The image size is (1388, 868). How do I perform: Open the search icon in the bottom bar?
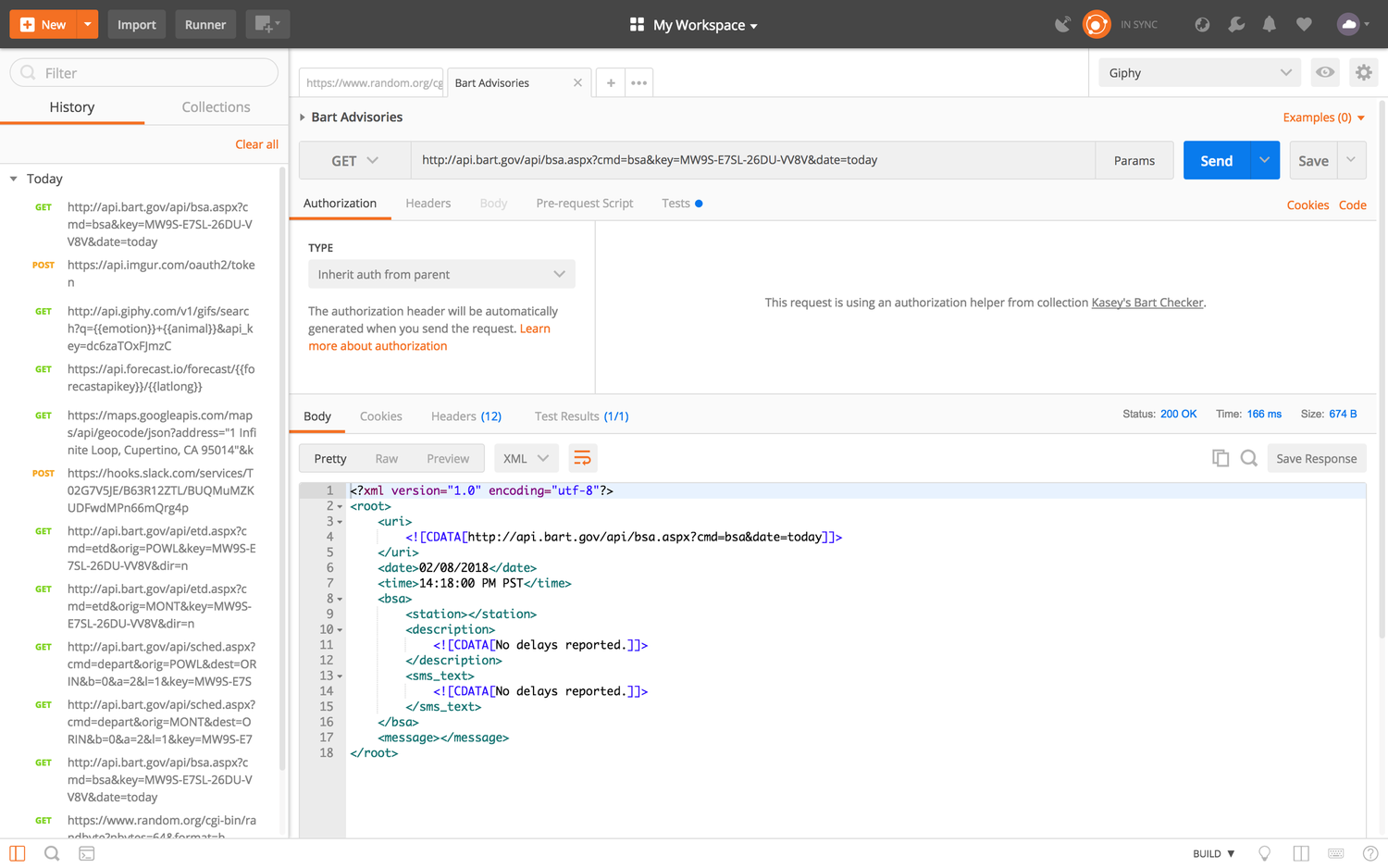tap(52, 853)
